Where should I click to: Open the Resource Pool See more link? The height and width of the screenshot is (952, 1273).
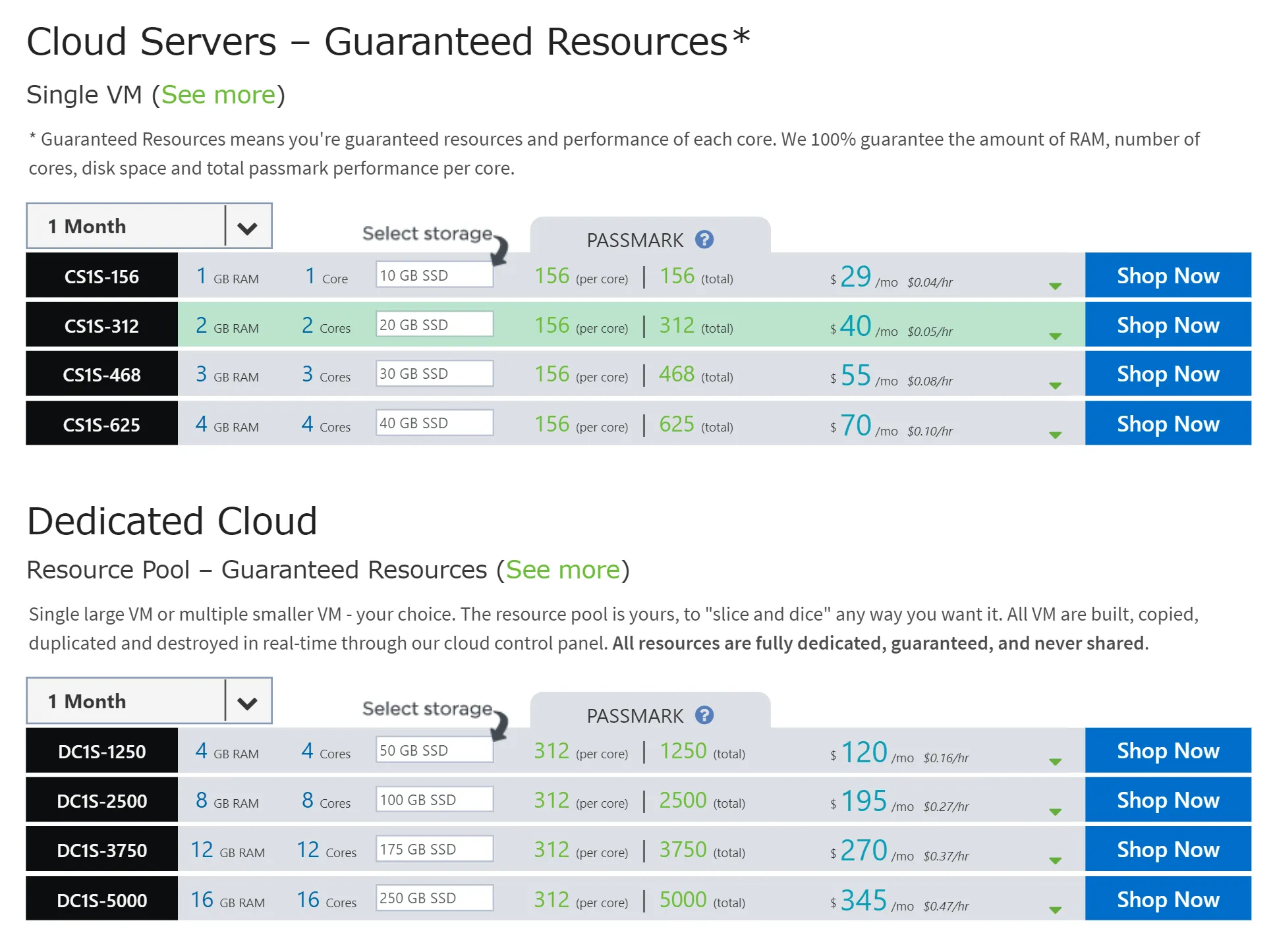(563, 570)
